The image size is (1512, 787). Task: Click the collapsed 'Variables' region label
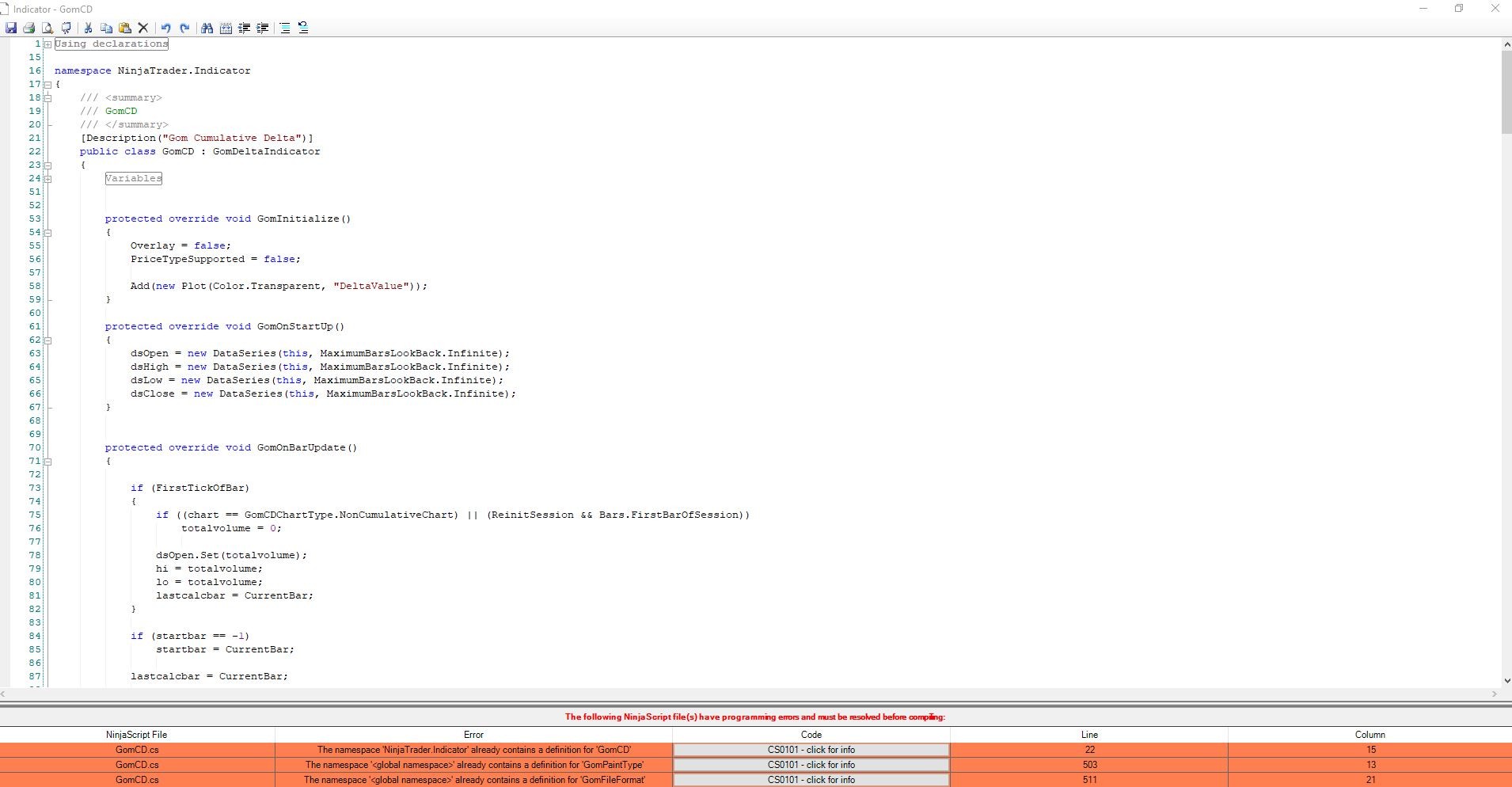(x=134, y=179)
